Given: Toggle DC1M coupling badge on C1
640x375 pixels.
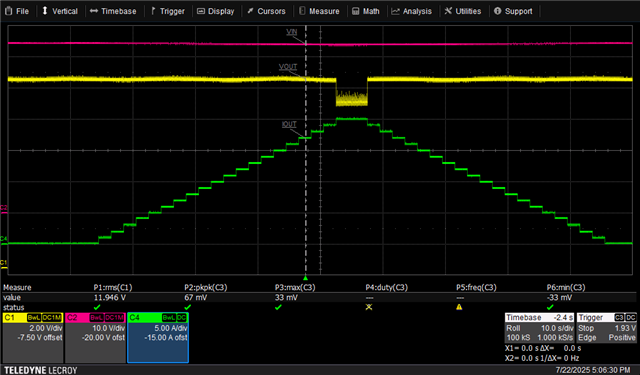Looking at the screenshot, I should click(52, 317).
